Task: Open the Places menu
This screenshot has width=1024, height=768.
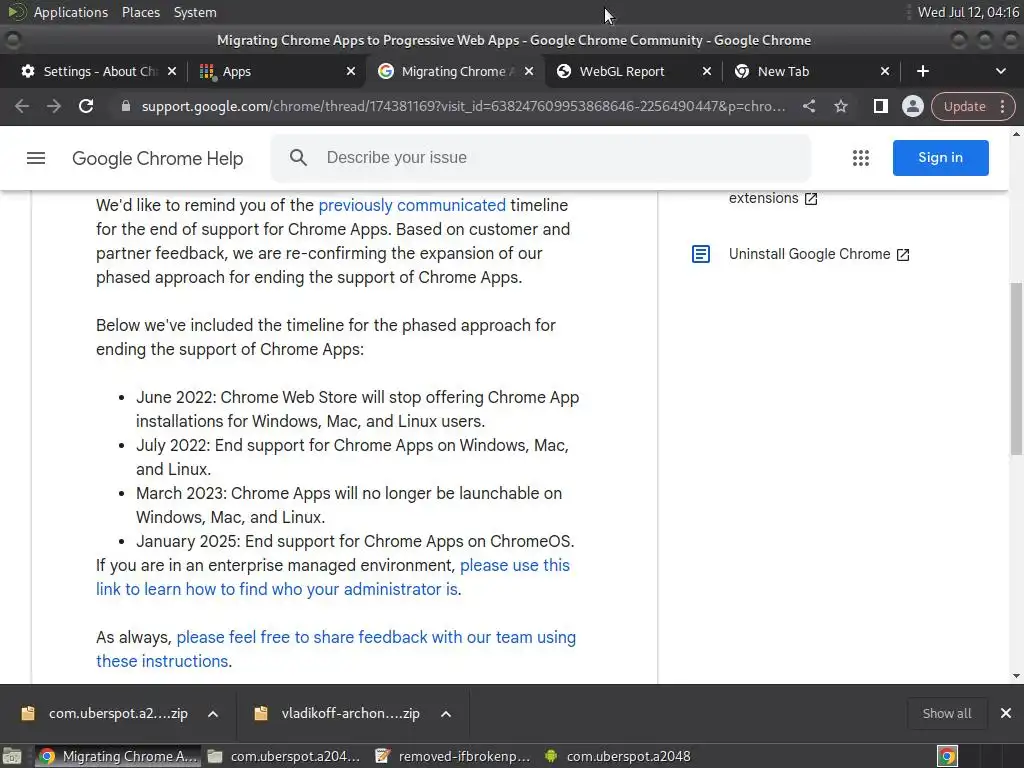Action: click(140, 12)
